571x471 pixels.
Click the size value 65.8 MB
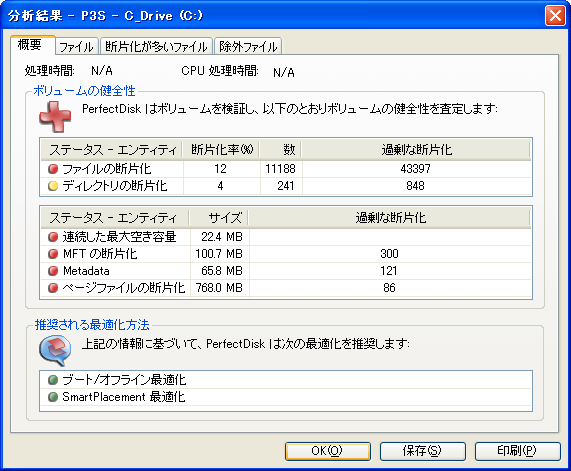tap(222, 271)
